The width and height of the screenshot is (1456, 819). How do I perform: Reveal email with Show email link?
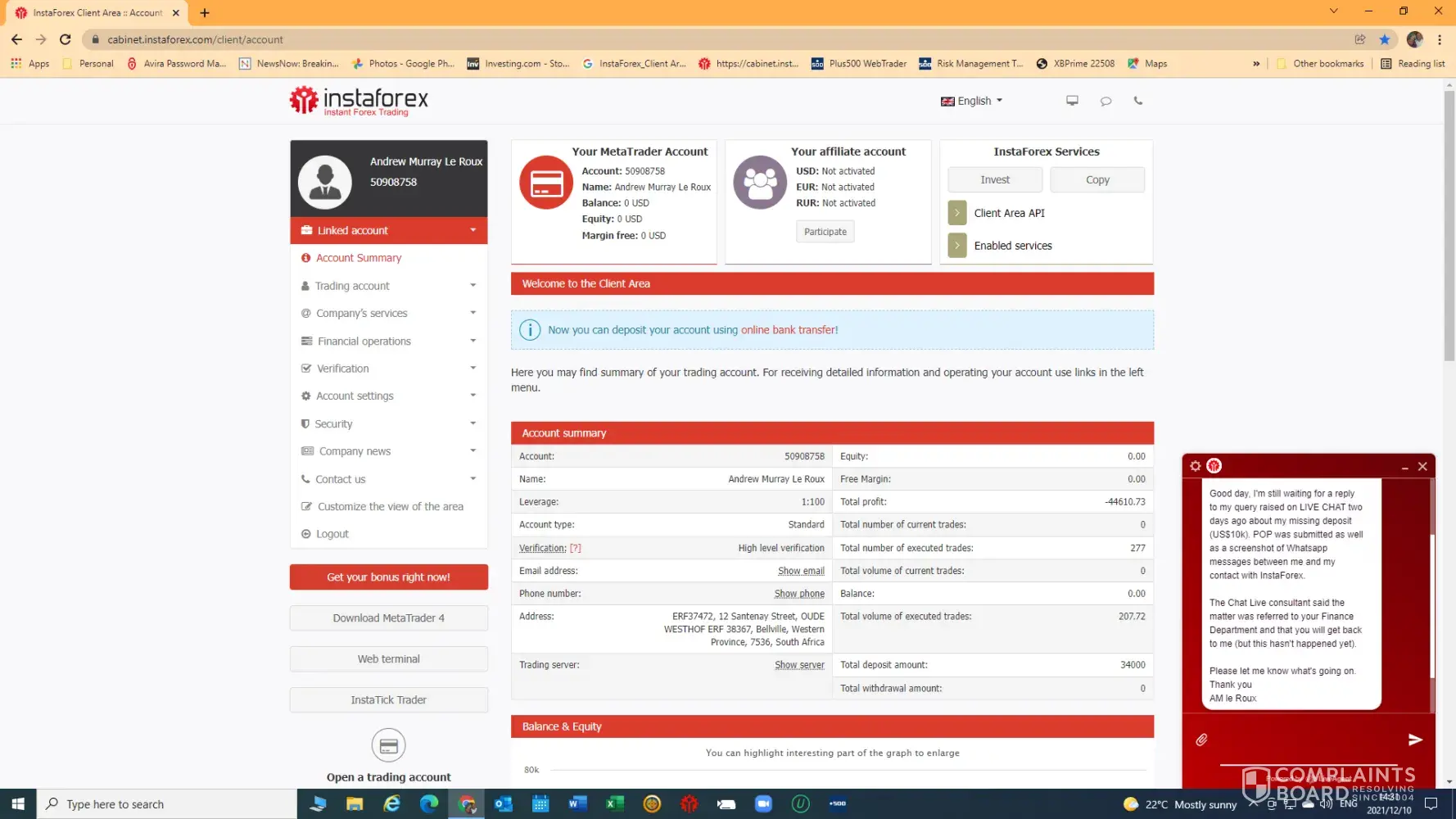pyautogui.click(x=800, y=571)
